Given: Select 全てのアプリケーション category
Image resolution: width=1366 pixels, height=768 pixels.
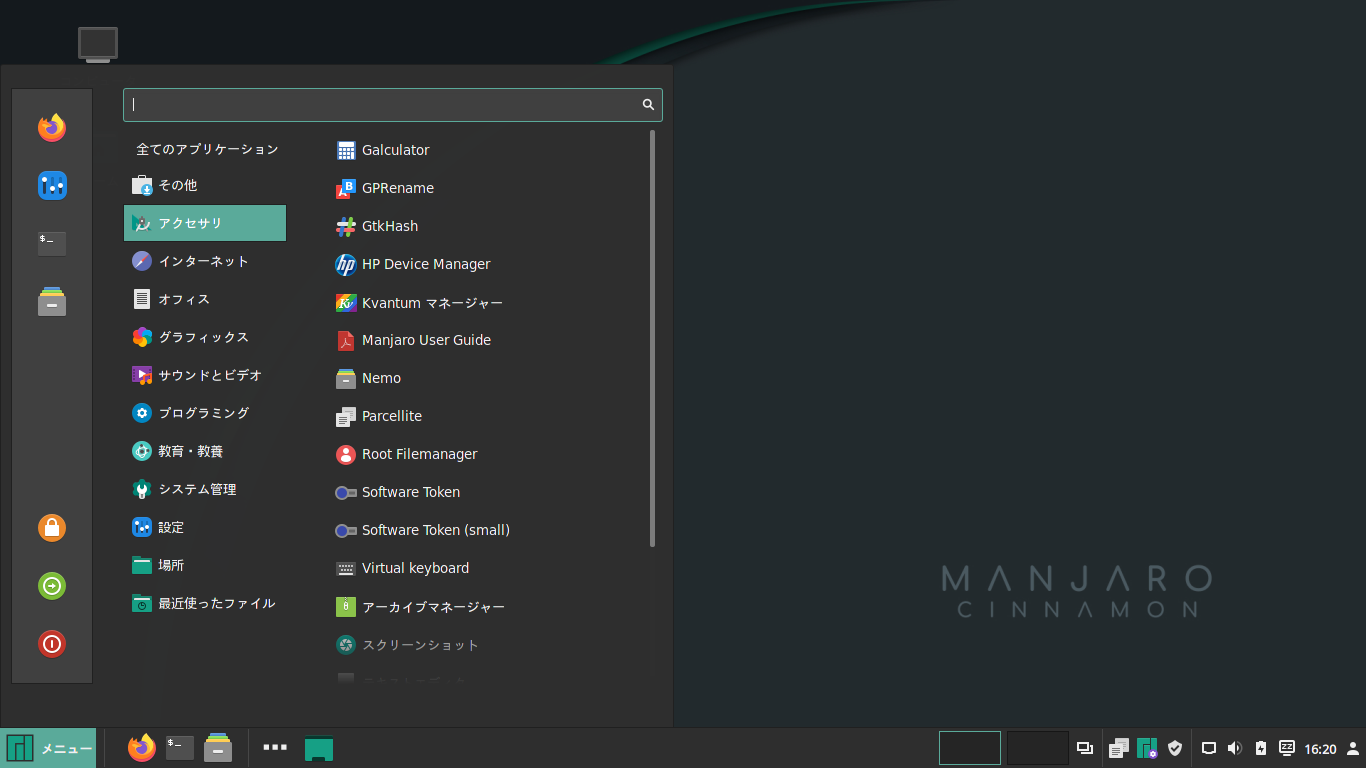Looking at the screenshot, I should click(205, 149).
